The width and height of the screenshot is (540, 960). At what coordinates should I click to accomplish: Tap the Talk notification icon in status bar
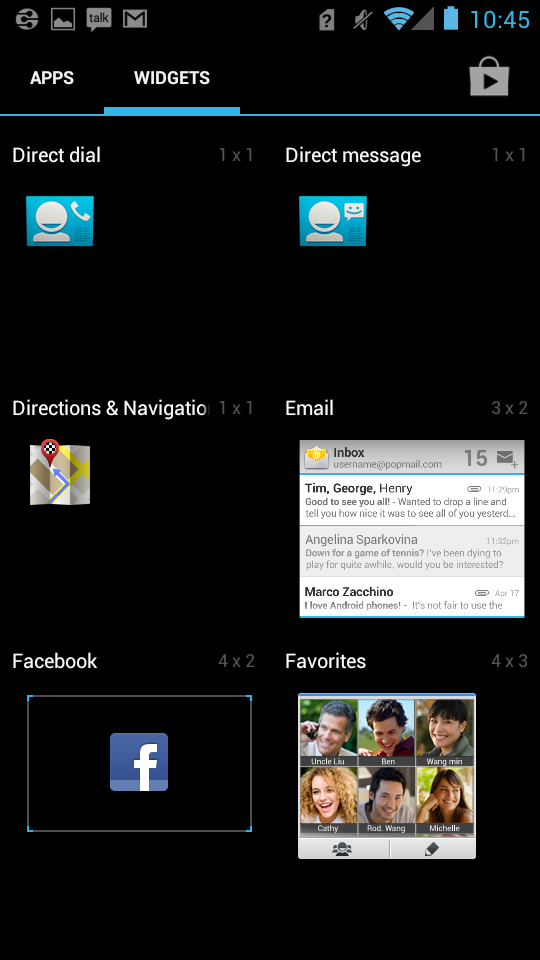coord(99,19)
